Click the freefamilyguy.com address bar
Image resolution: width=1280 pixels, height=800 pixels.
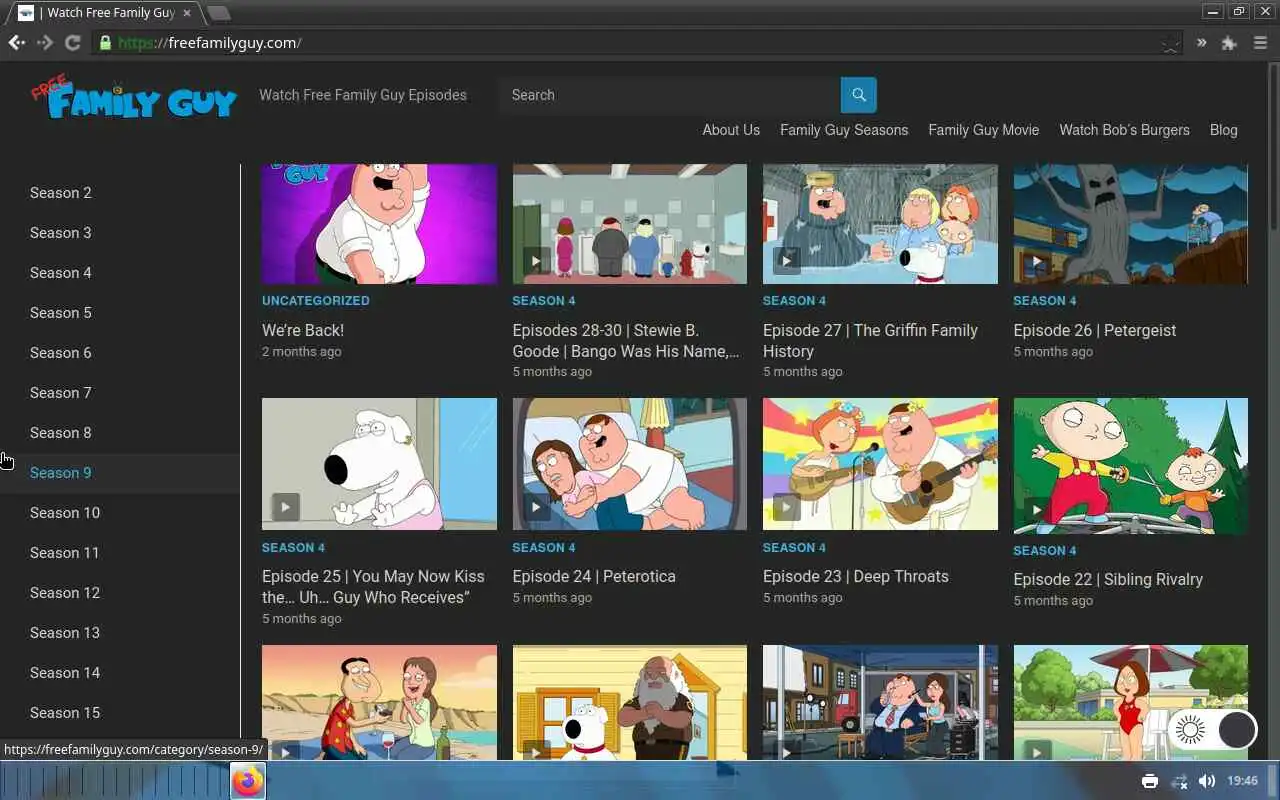tap(635, 43)
